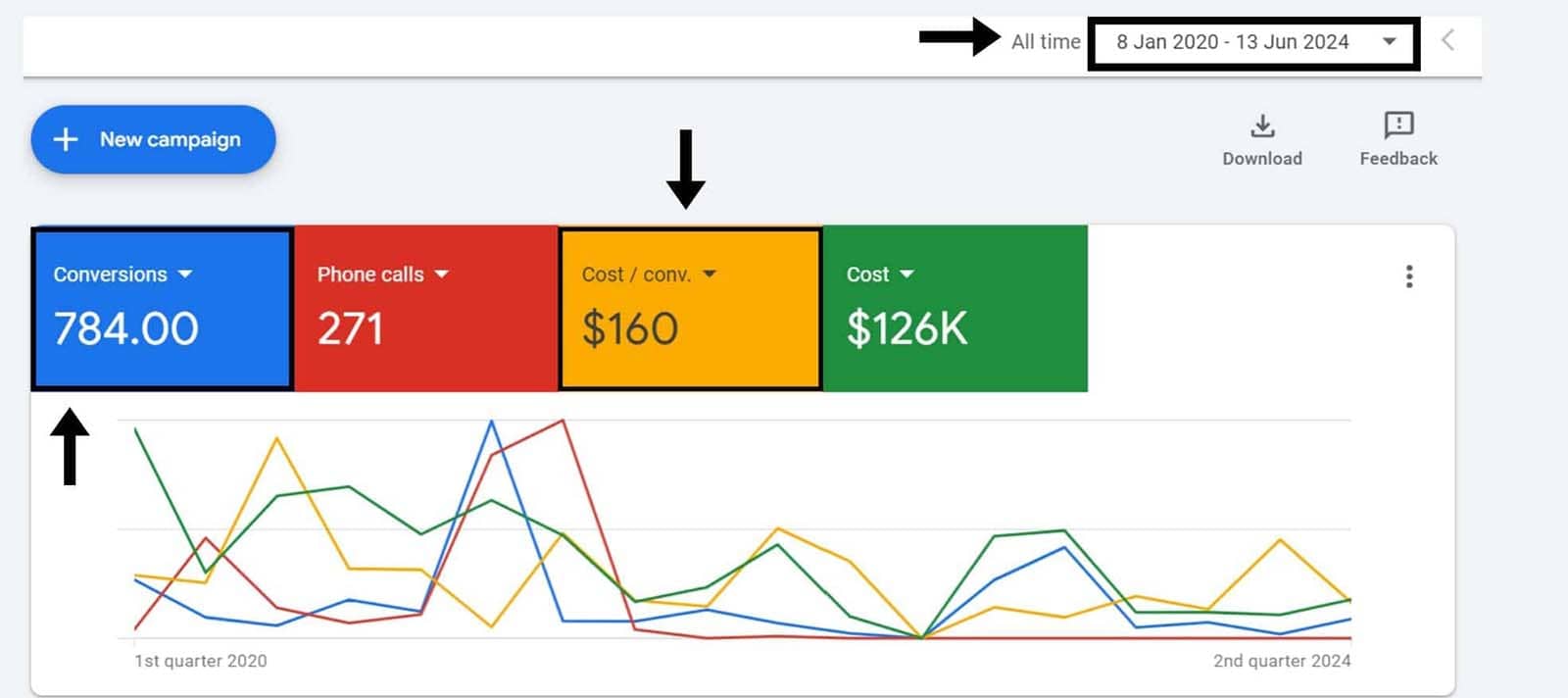Click the date range dropdown arrow
1568x698 pixels.
(1389, 41)
